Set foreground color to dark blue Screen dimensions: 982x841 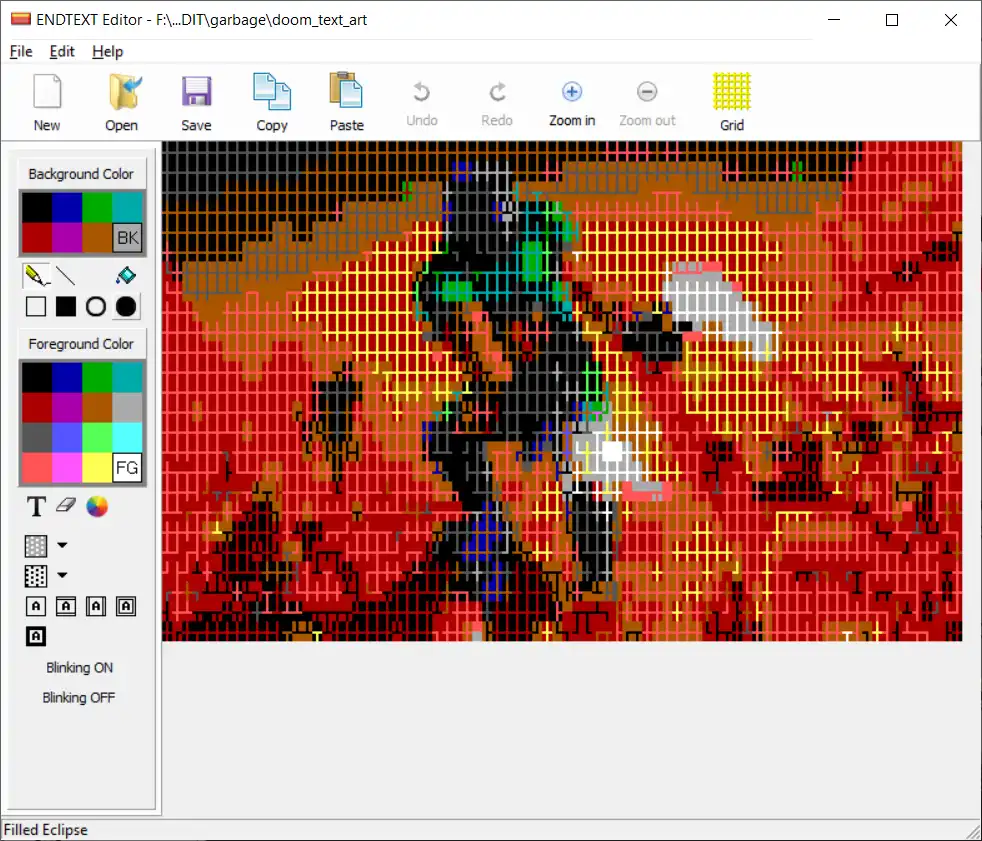tap(67, 378)
